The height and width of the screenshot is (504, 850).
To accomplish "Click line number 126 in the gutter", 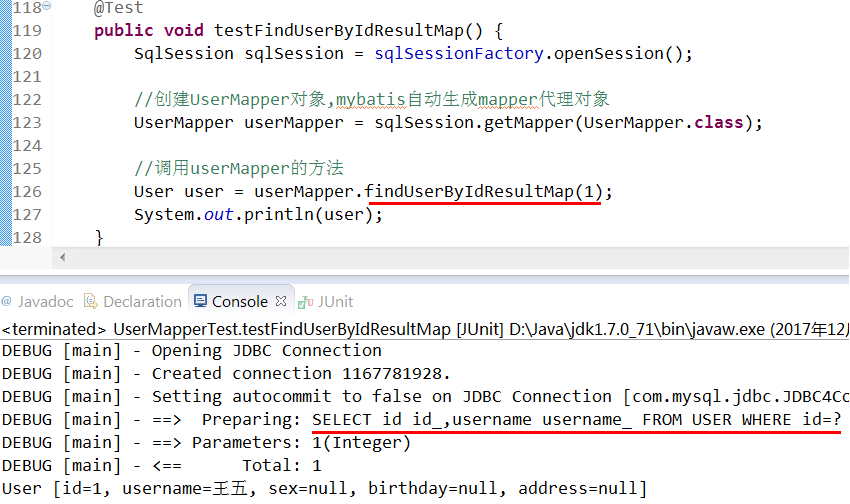I will point(27,191).
